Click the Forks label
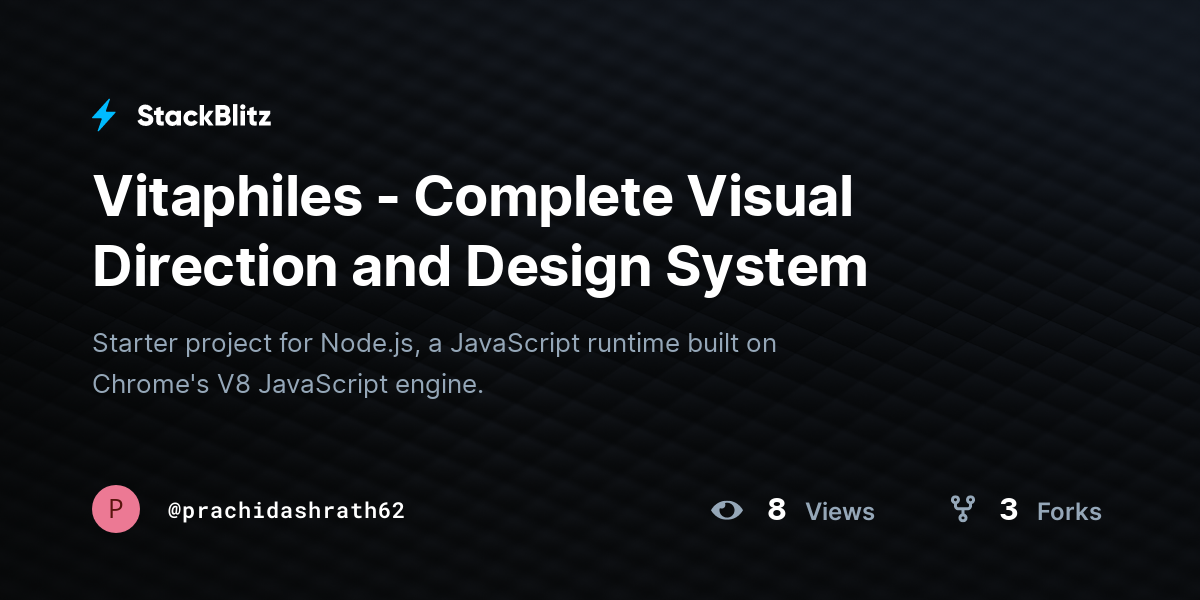This screenshot has height=600, width=1200. coord(1069,512)
